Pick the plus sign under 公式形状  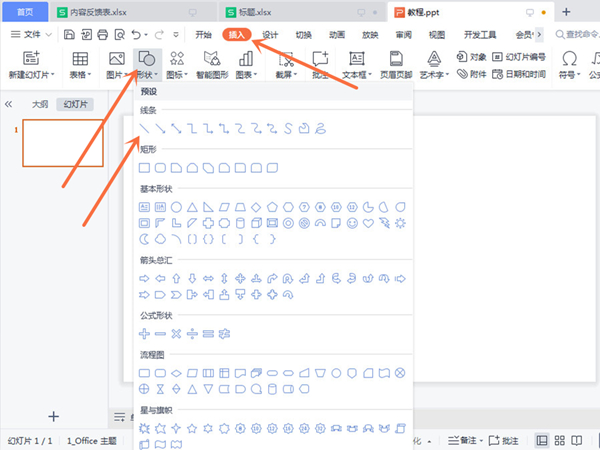click(x=145, y=333)
